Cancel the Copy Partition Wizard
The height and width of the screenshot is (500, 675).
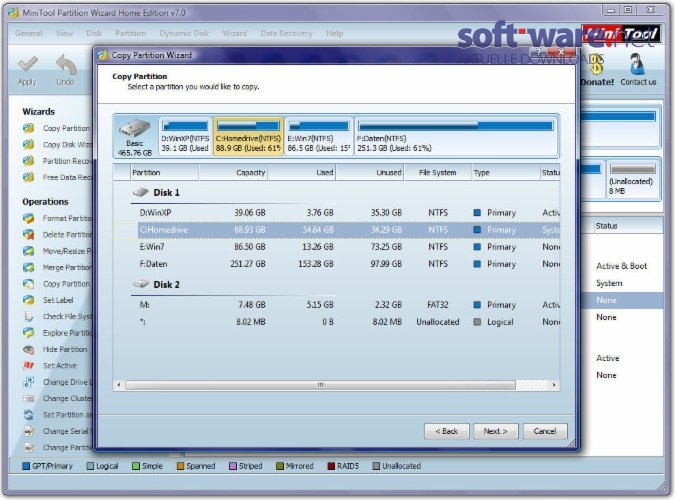pyautogui.click(x=545, y=431)
